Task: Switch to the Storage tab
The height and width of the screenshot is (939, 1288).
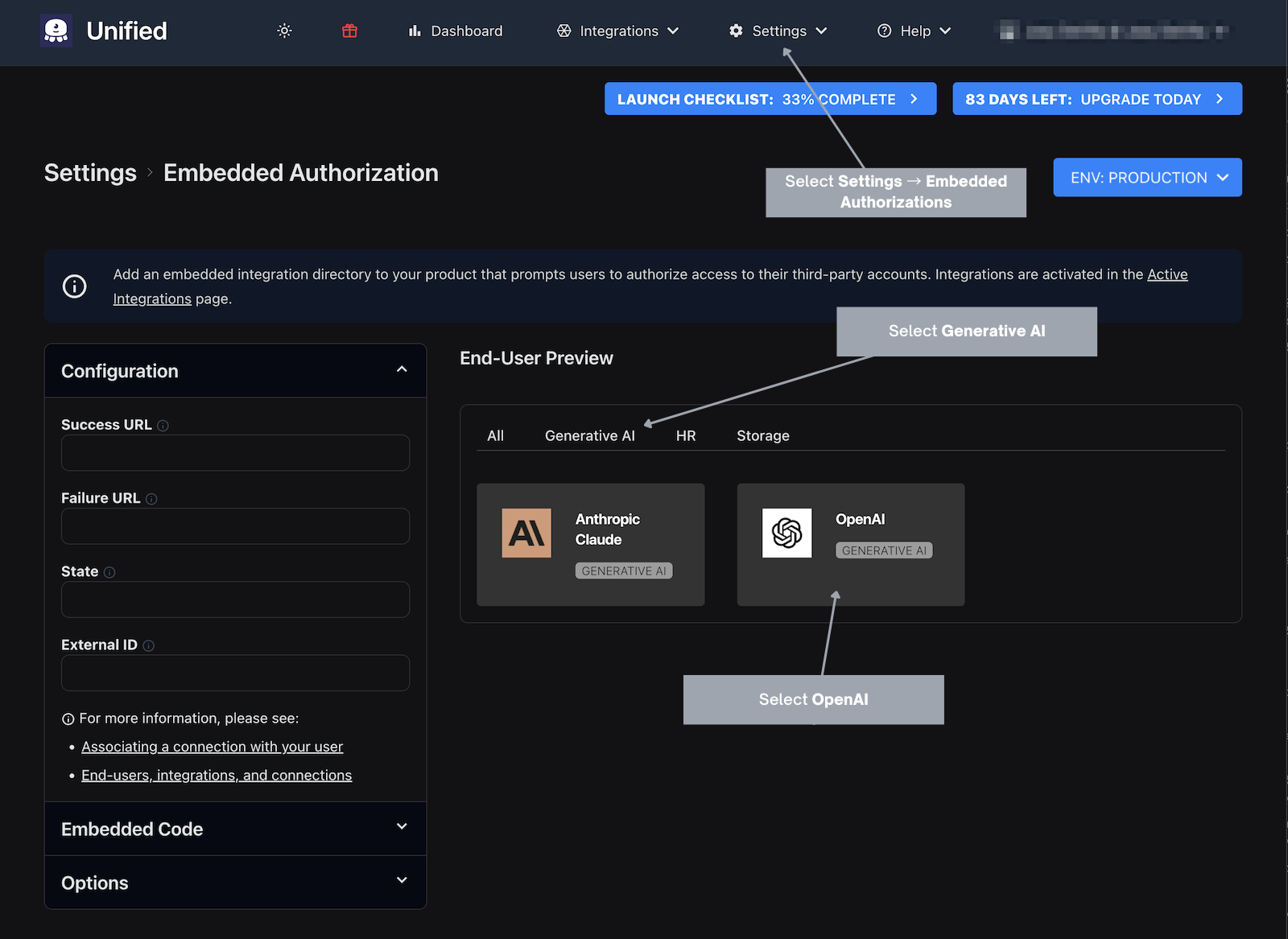Action: point(762,435)
